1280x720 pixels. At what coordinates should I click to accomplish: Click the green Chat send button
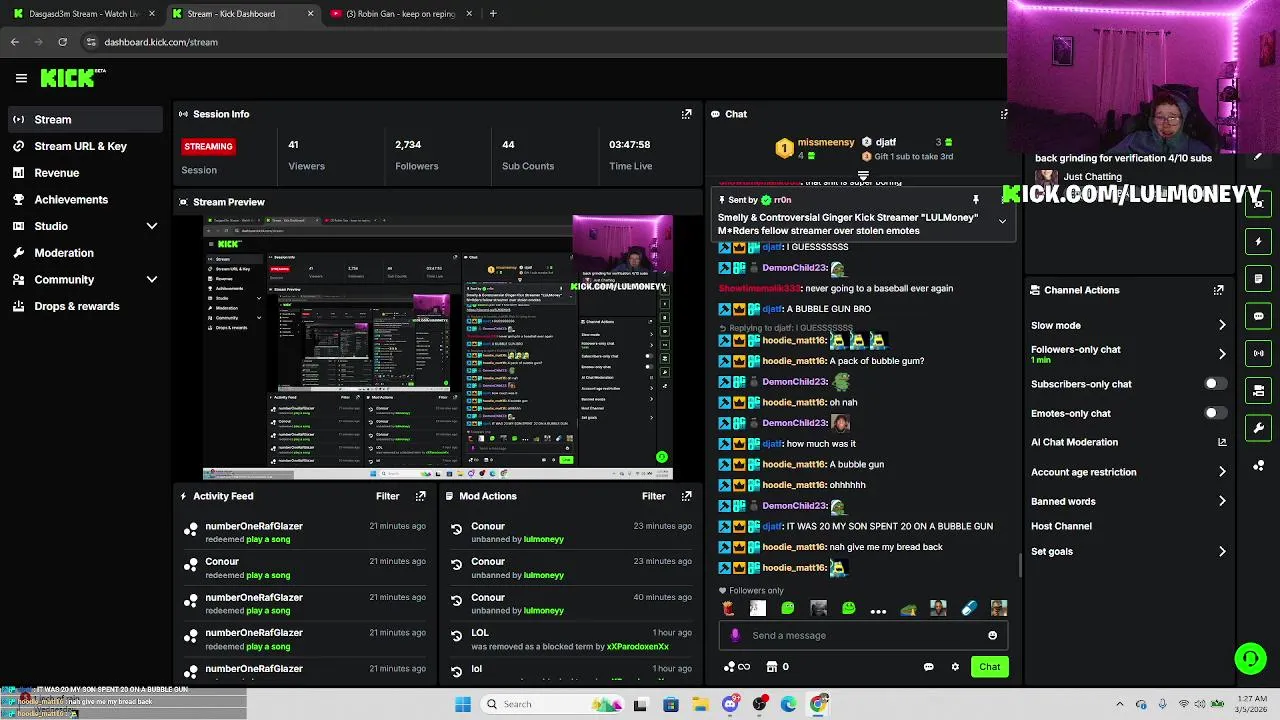989,667
